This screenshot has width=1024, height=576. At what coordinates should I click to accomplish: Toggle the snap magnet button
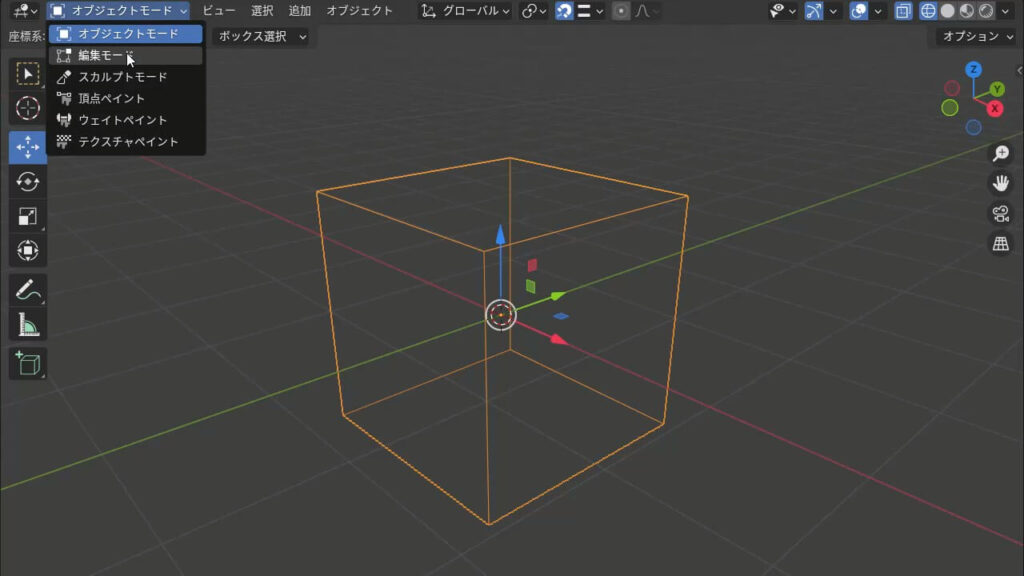[564, 10]
